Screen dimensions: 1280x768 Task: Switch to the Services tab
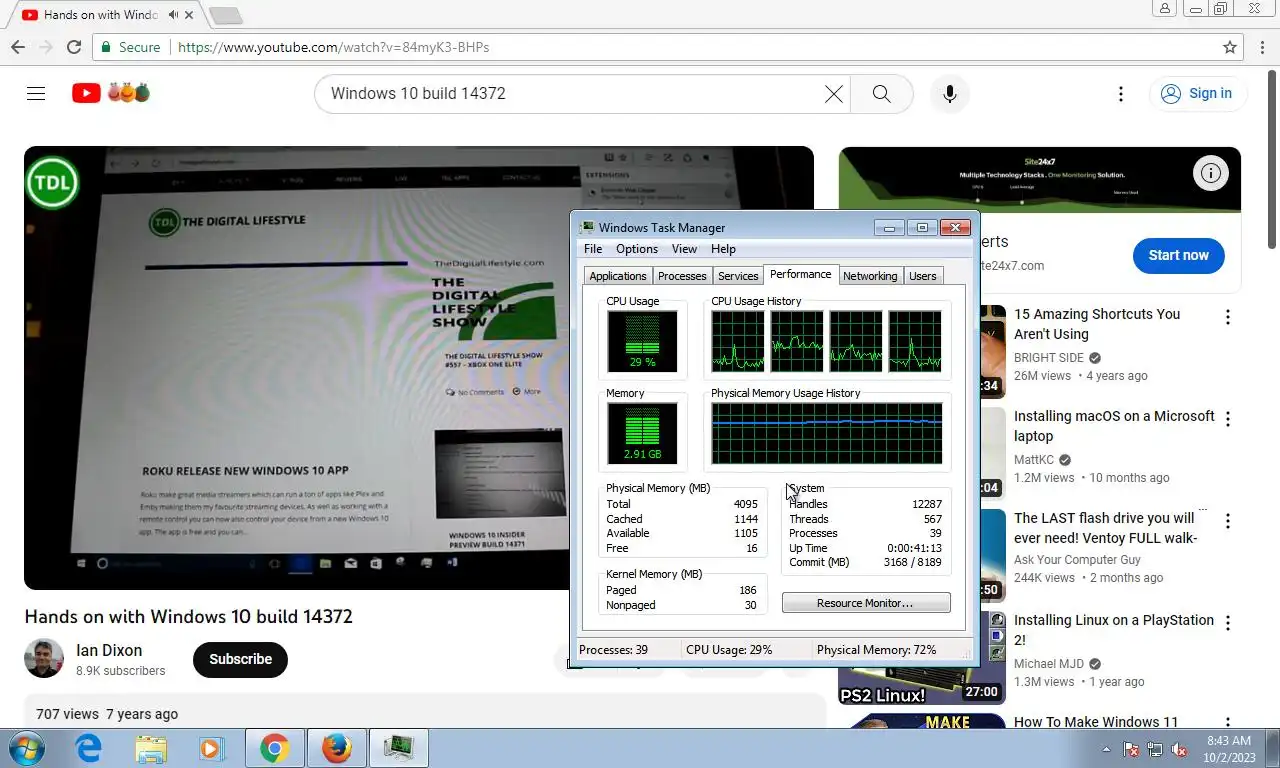click(x=738, y=276)
